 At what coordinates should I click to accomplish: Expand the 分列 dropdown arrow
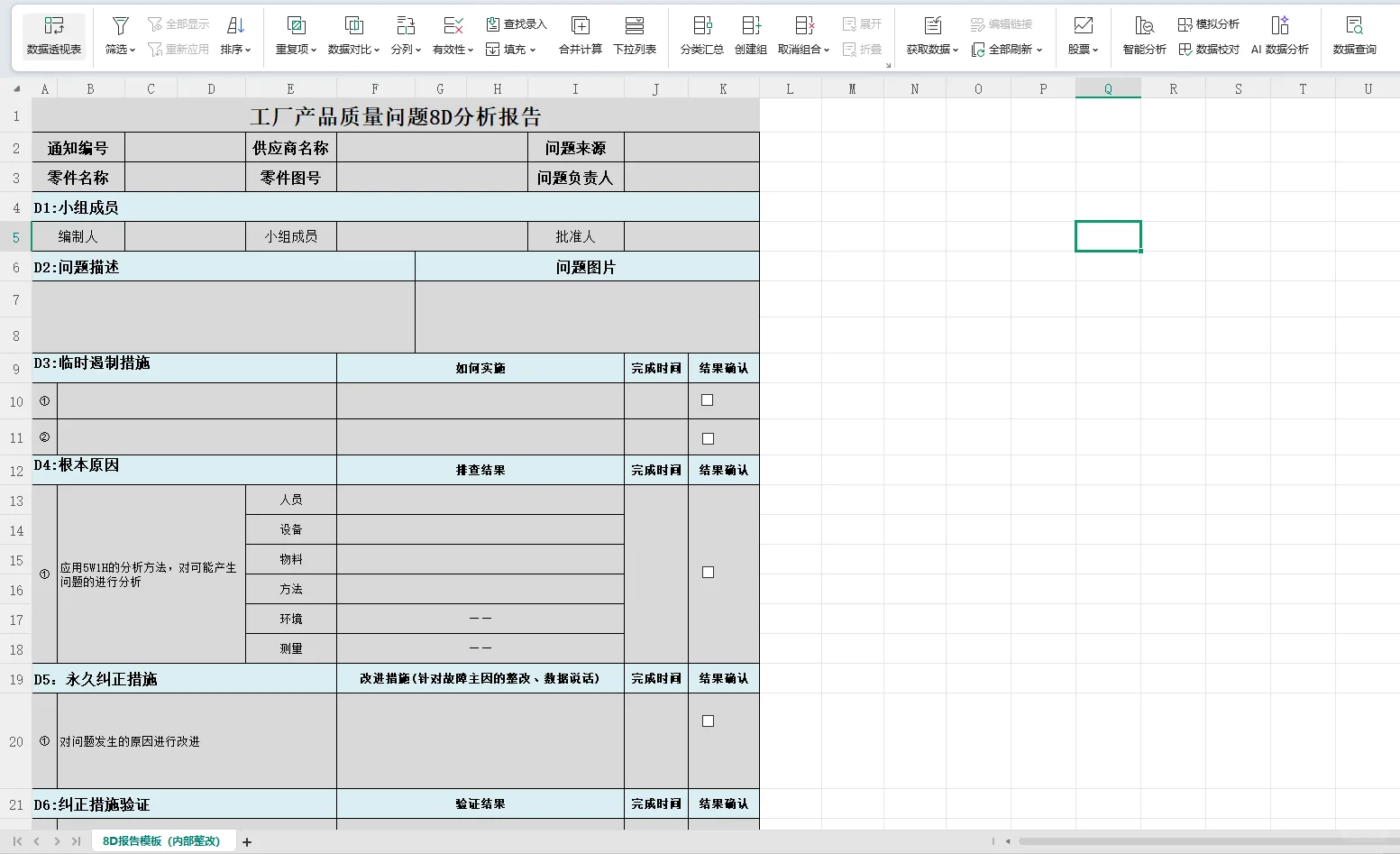[x=418, y=51]
